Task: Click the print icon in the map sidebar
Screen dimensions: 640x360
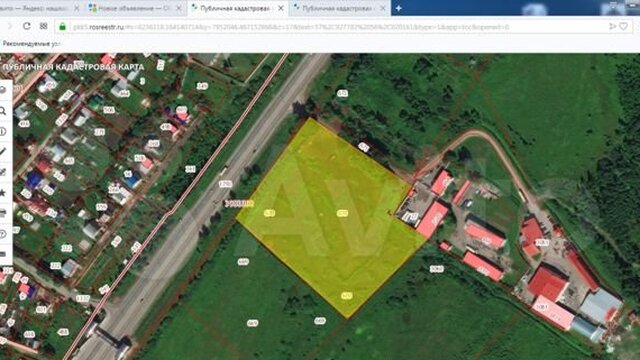Action: point(3,213)
